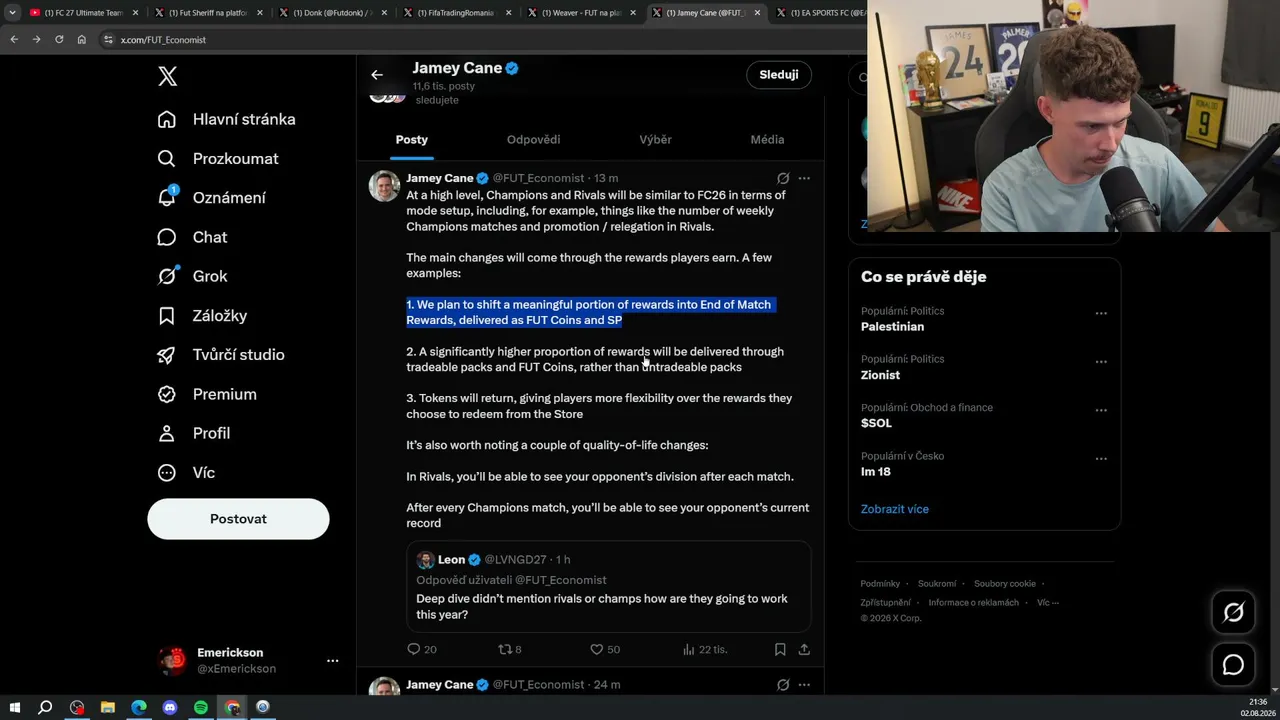Open Podmínky footer link
This screenshot has height=720, width=1280.
click(880, 584)
